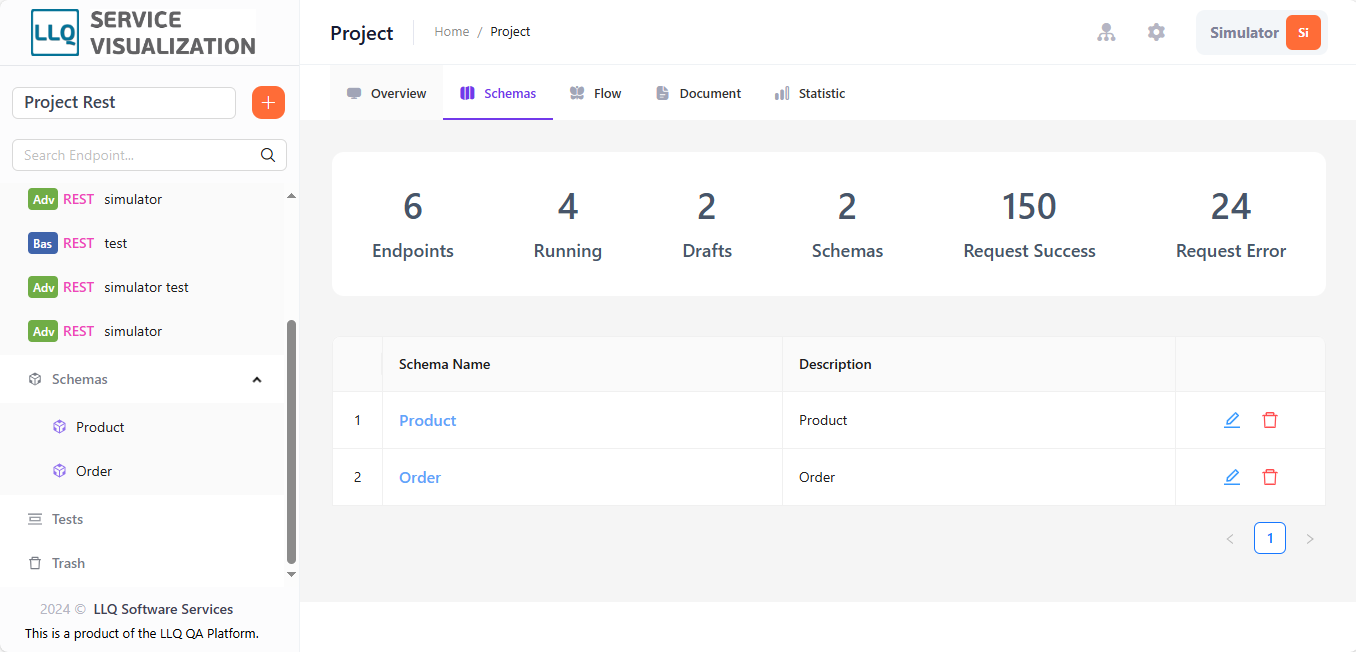Click the orange Si avatar badge
Viewport: 1356px width, 652px height.
click(x=1303, y=32)
